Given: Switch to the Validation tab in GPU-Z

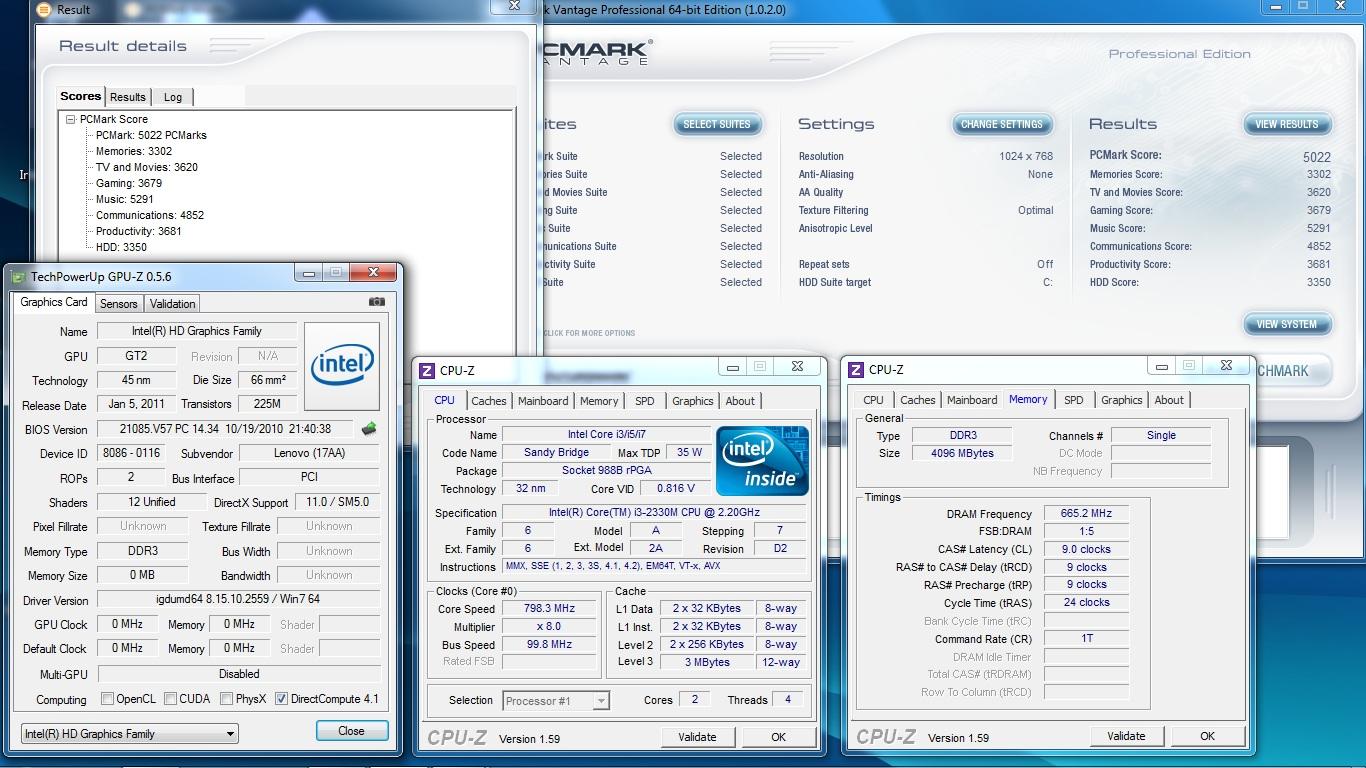Looking at the screenshot, I should tap(172, 304).
